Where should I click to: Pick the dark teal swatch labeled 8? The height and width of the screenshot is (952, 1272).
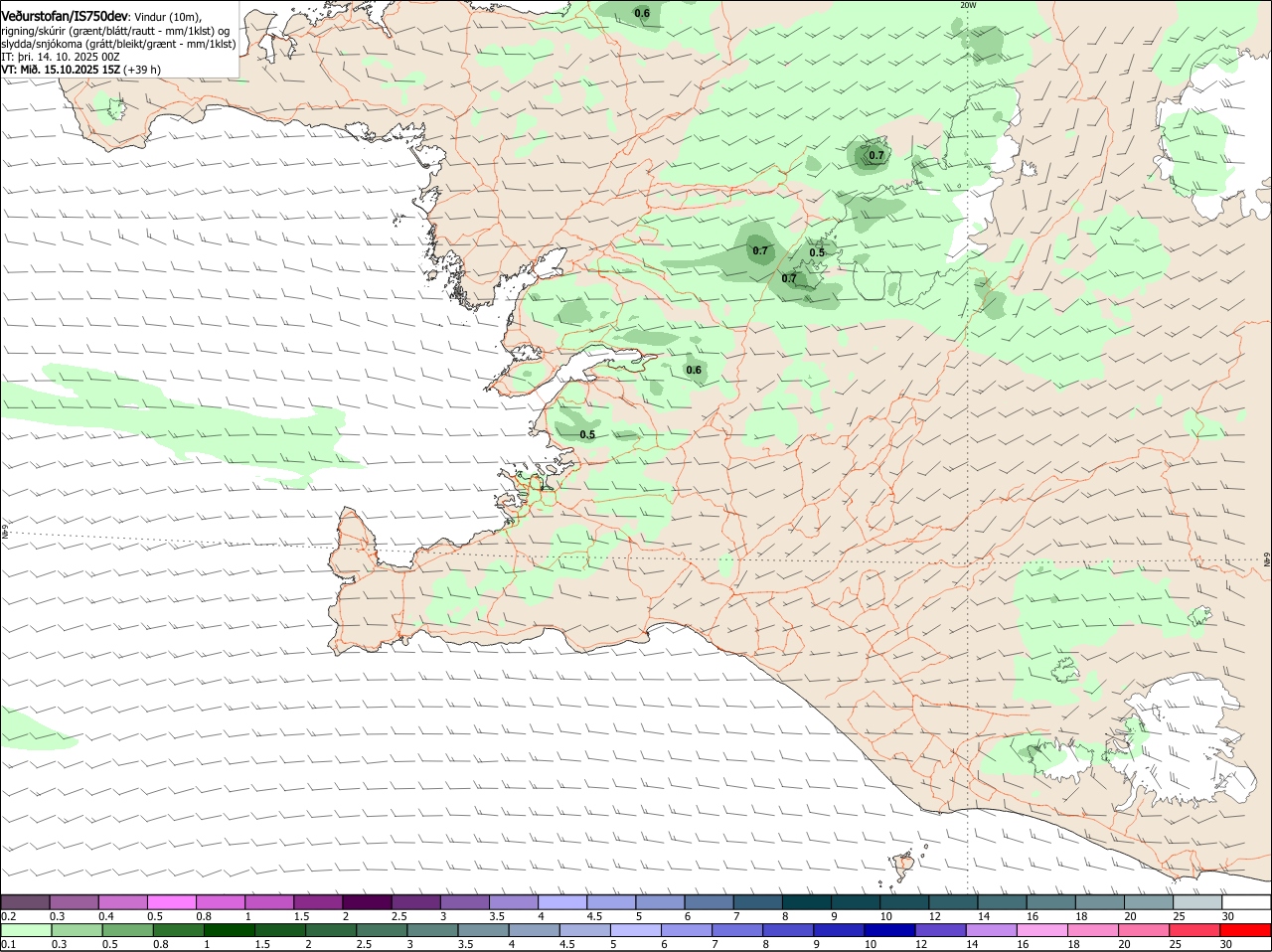807,901
